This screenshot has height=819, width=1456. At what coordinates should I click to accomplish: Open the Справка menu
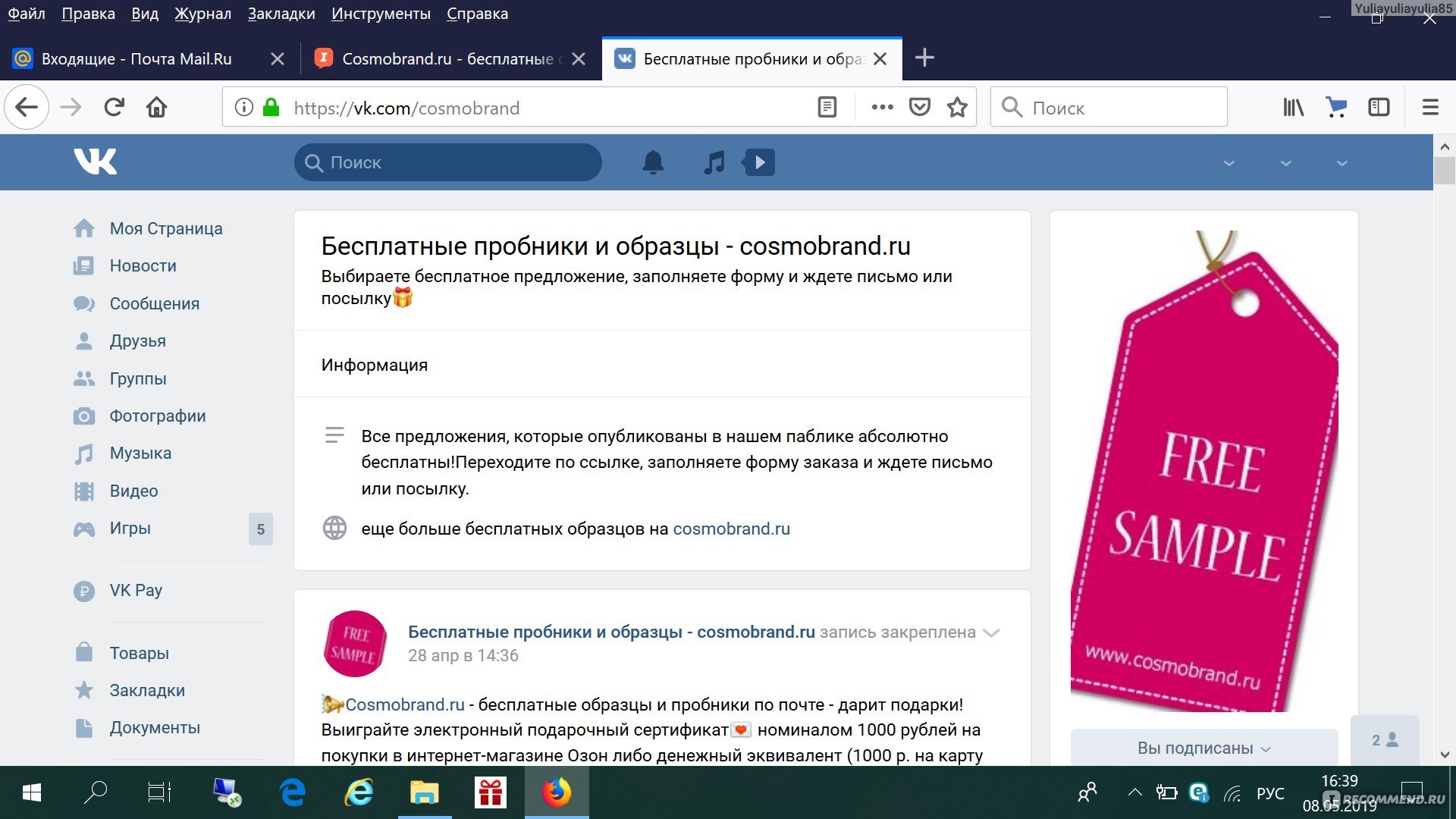click(x=477, y=14)
